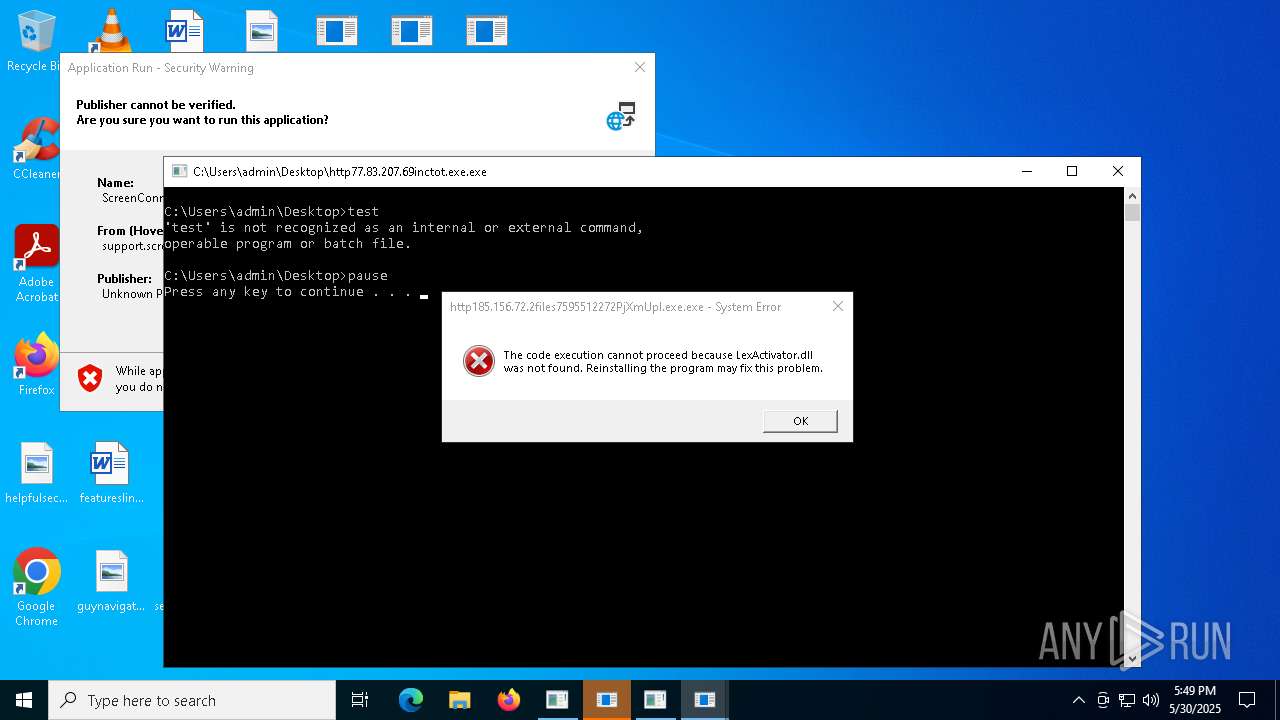Open Firefox desktop shortcut

pos(37,365)
